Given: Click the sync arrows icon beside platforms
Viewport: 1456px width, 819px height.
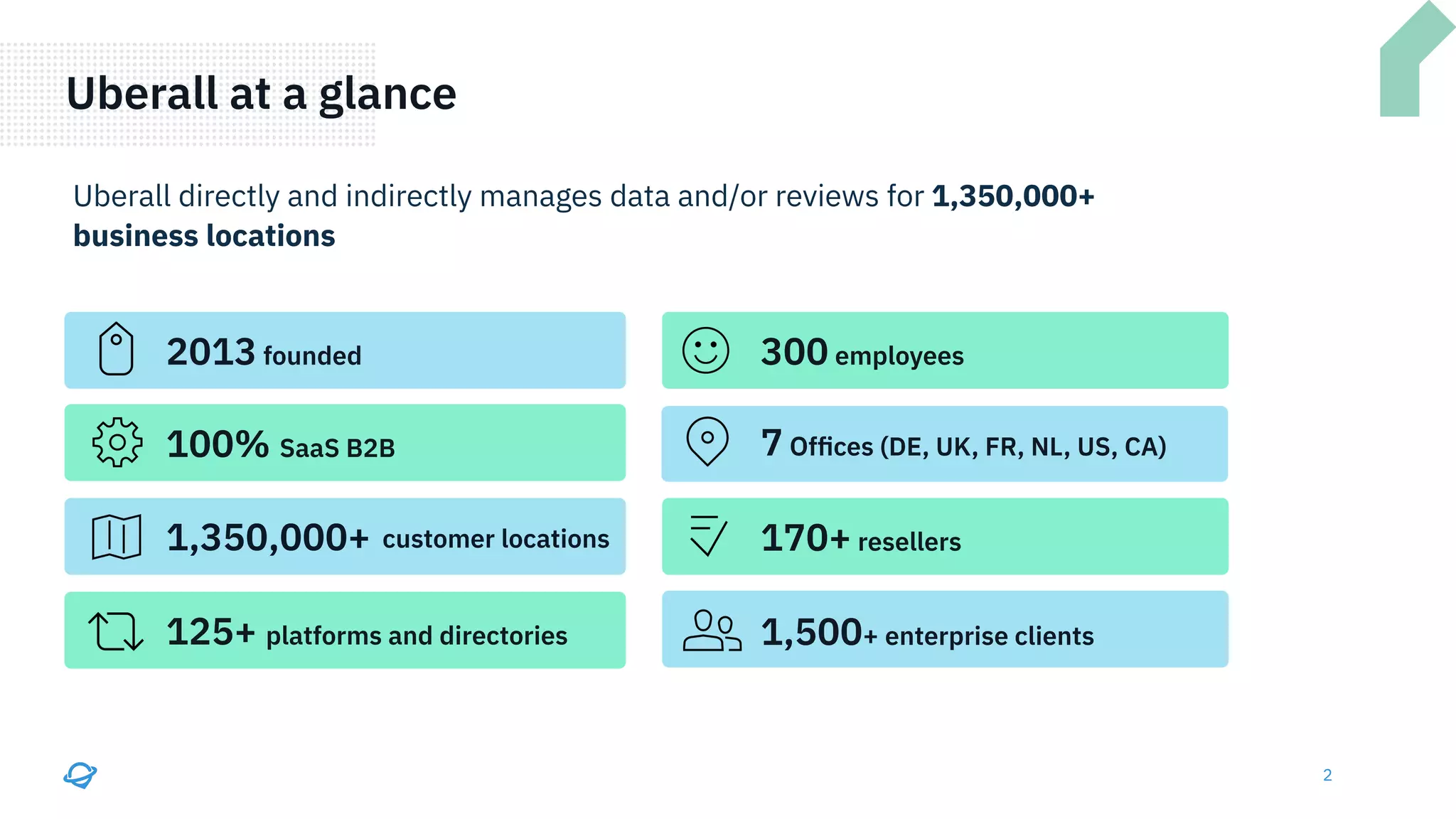Looking at the screenshot, I should pyautogui.click(x=116, y=631).
